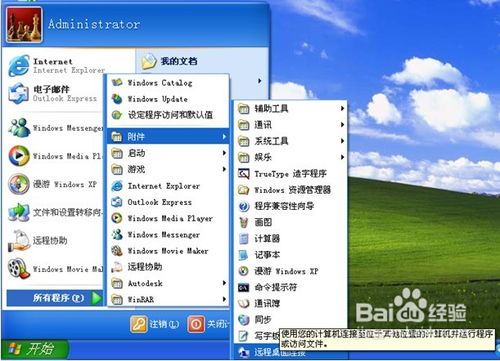The image size is (500, 361).
Task: Open 文件和设置转移向导 in left panel
Action: [55, 212]
